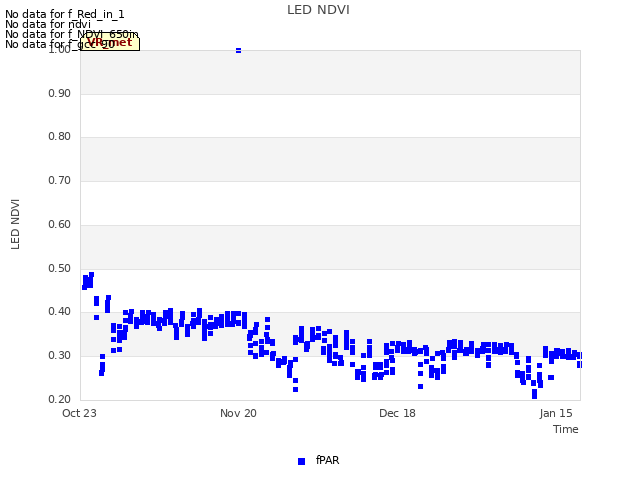Viewport: 640px width, 480px height.
Task: Click the Oct 23 x-axis label
Action: 79,413
